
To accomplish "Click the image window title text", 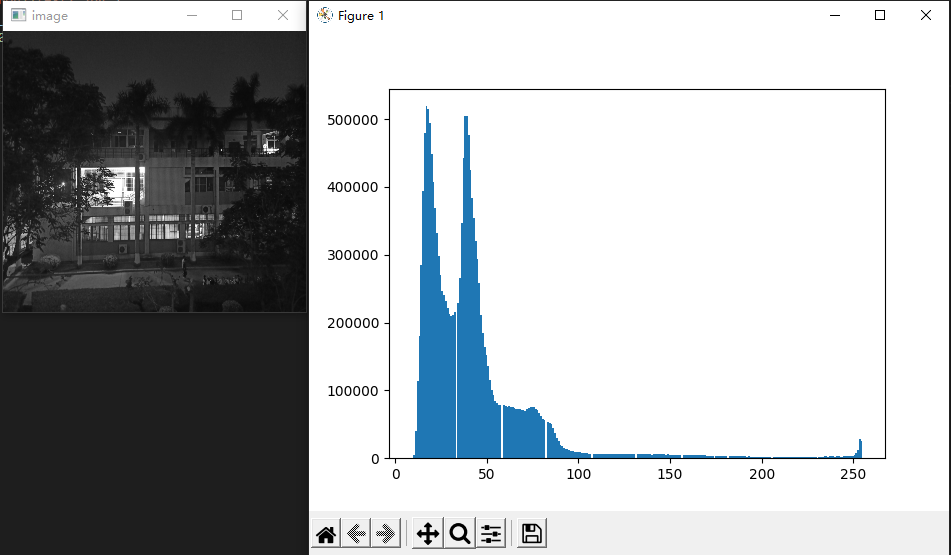I will [x=50, y=16].
